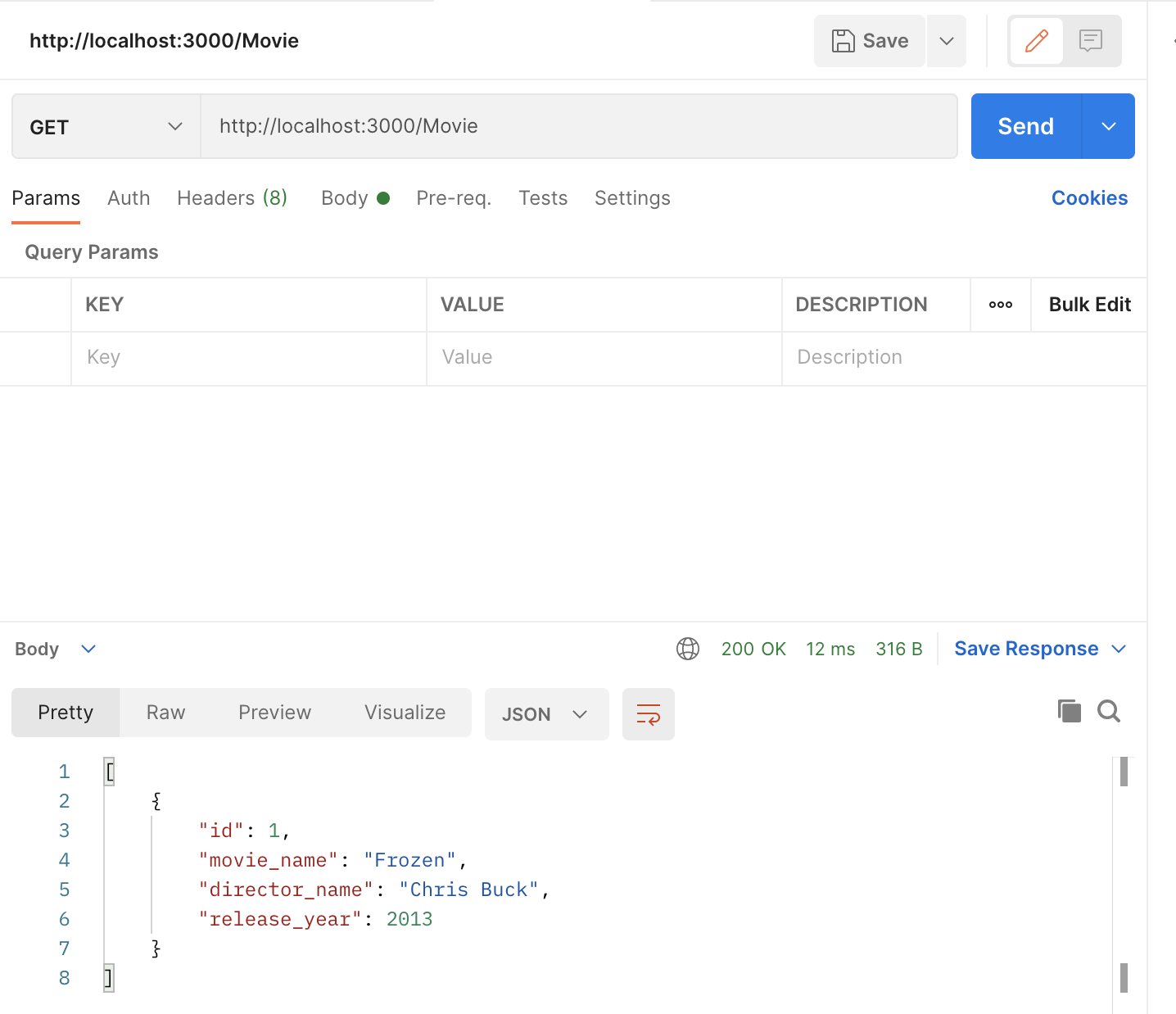
Task: Click the request URL input field
Action: point(579,126)
